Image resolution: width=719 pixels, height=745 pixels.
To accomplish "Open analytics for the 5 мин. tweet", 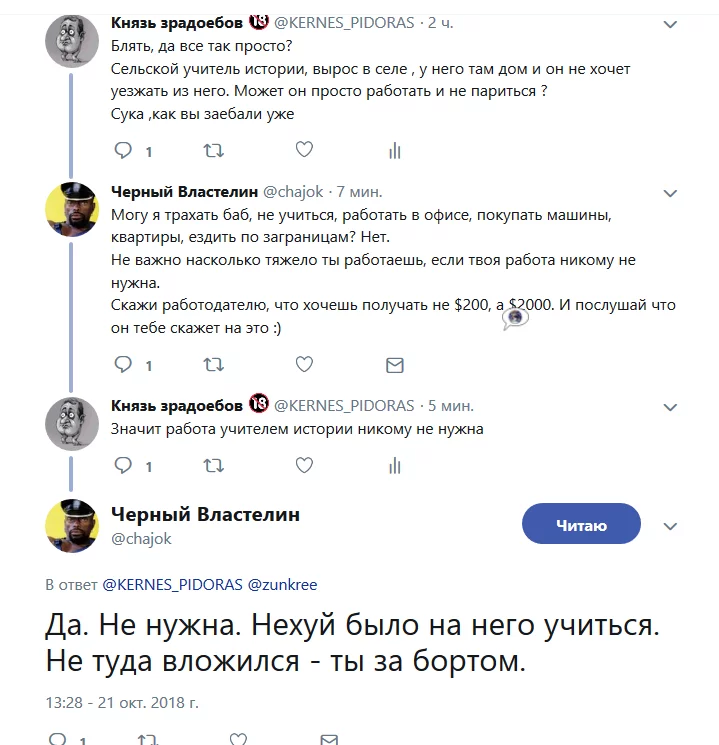I will (x=394, y=465).
